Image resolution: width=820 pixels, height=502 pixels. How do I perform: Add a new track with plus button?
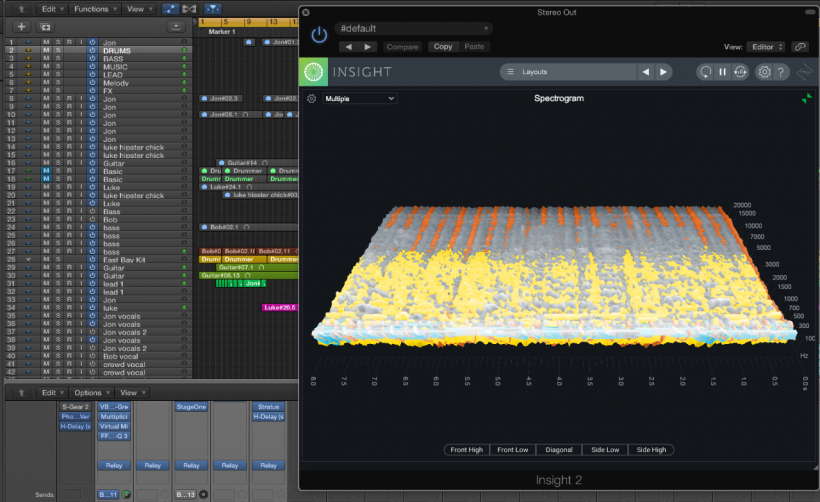click(x=20, y=26)
